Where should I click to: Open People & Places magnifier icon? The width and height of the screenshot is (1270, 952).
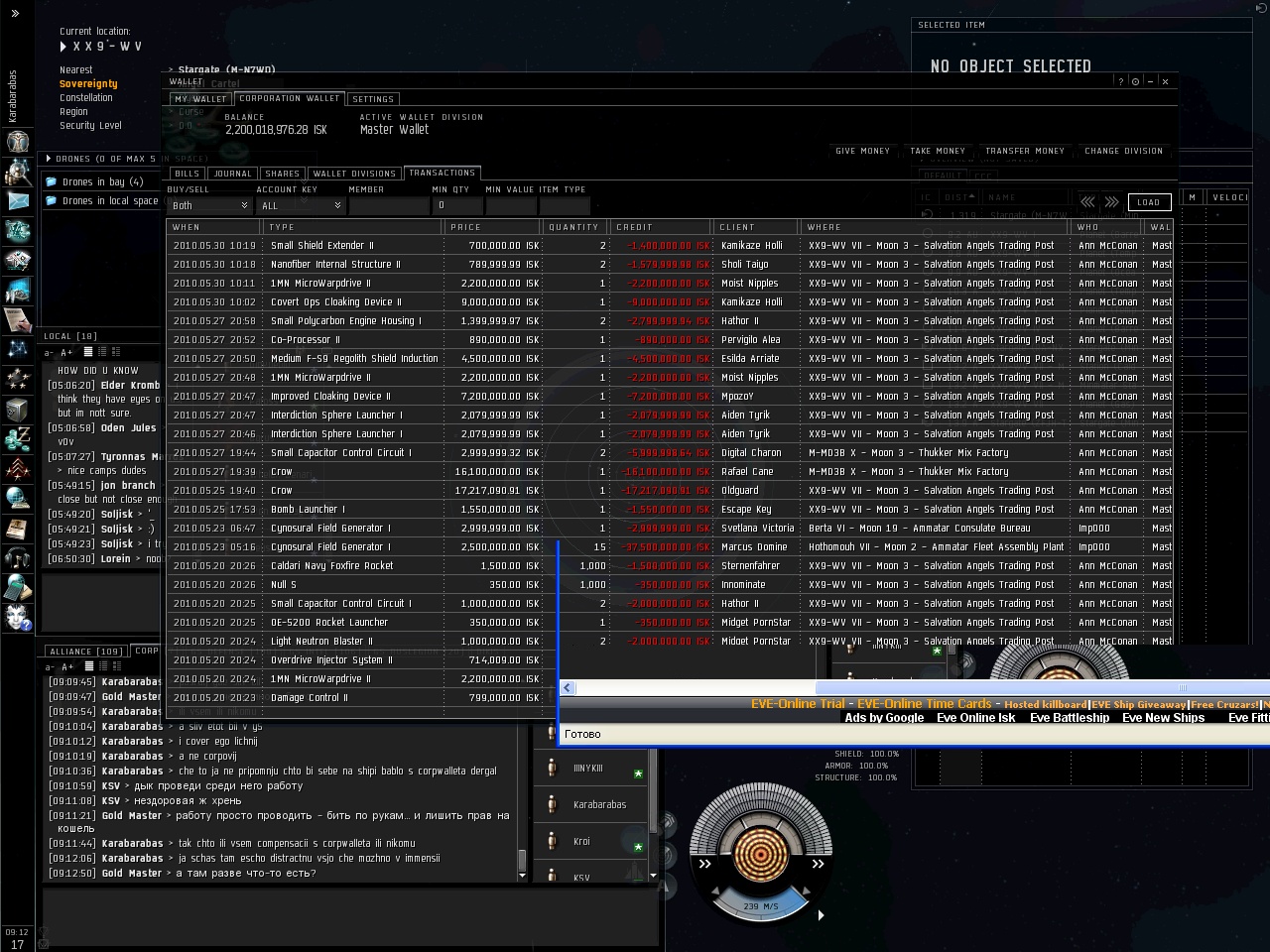[x=18, y=172]
